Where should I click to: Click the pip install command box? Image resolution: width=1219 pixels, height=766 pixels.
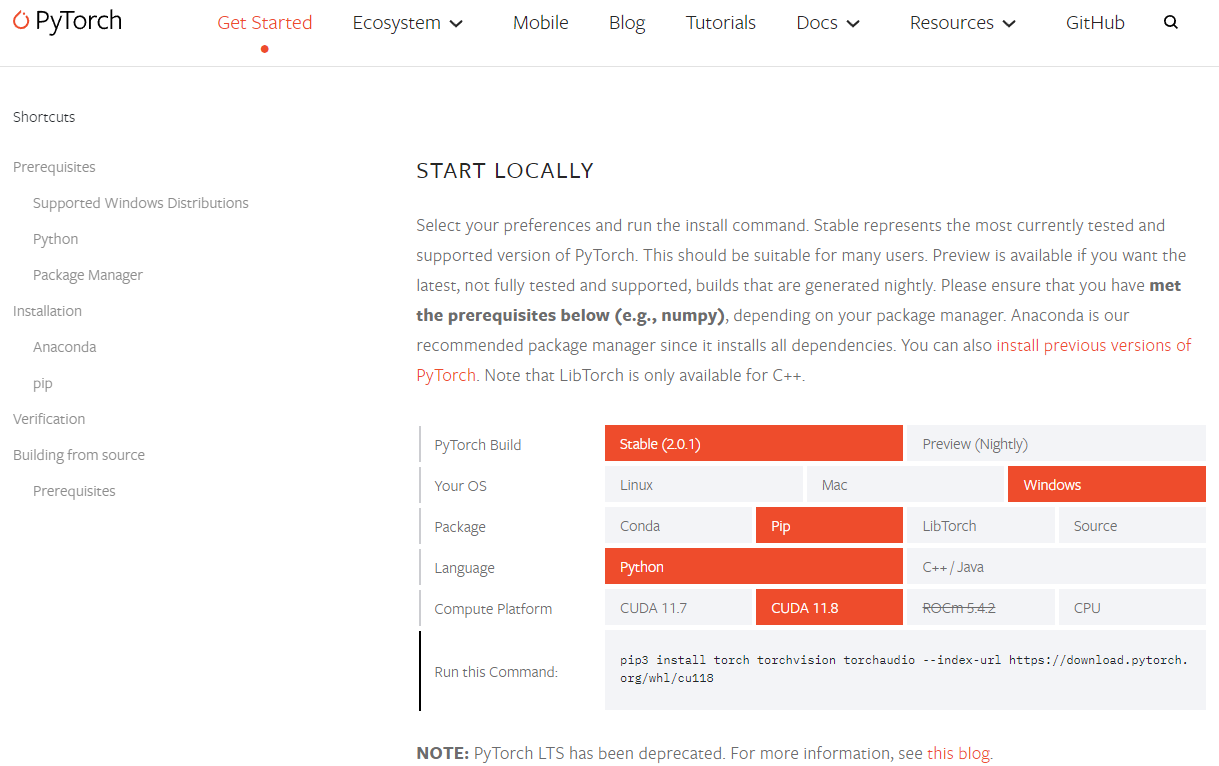(x=904, y=669)
